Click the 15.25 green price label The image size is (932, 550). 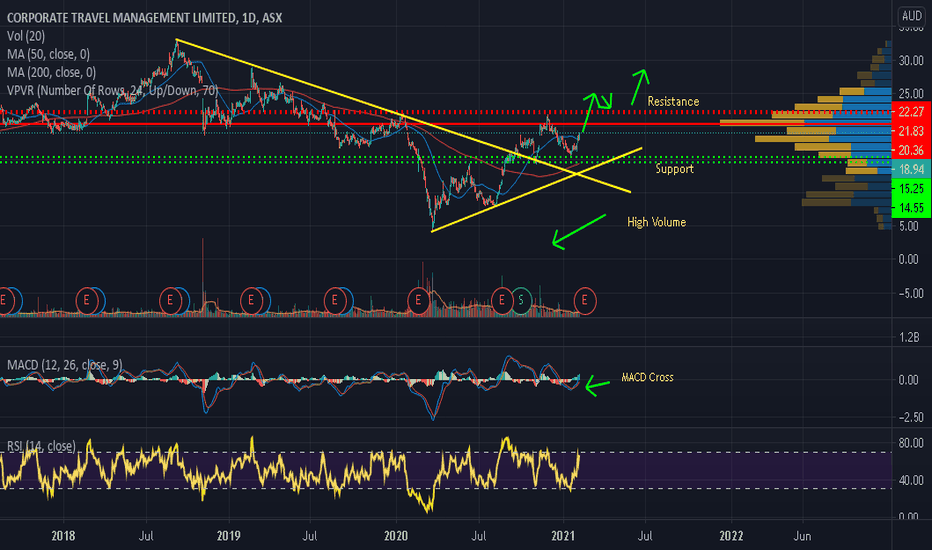click(911, 188)
